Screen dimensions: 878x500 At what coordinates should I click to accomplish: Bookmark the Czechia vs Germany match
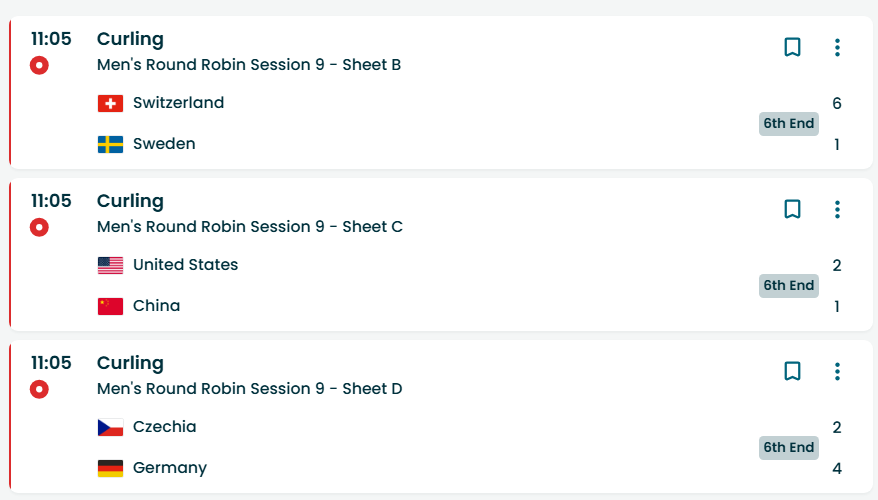tap(792, 371)
